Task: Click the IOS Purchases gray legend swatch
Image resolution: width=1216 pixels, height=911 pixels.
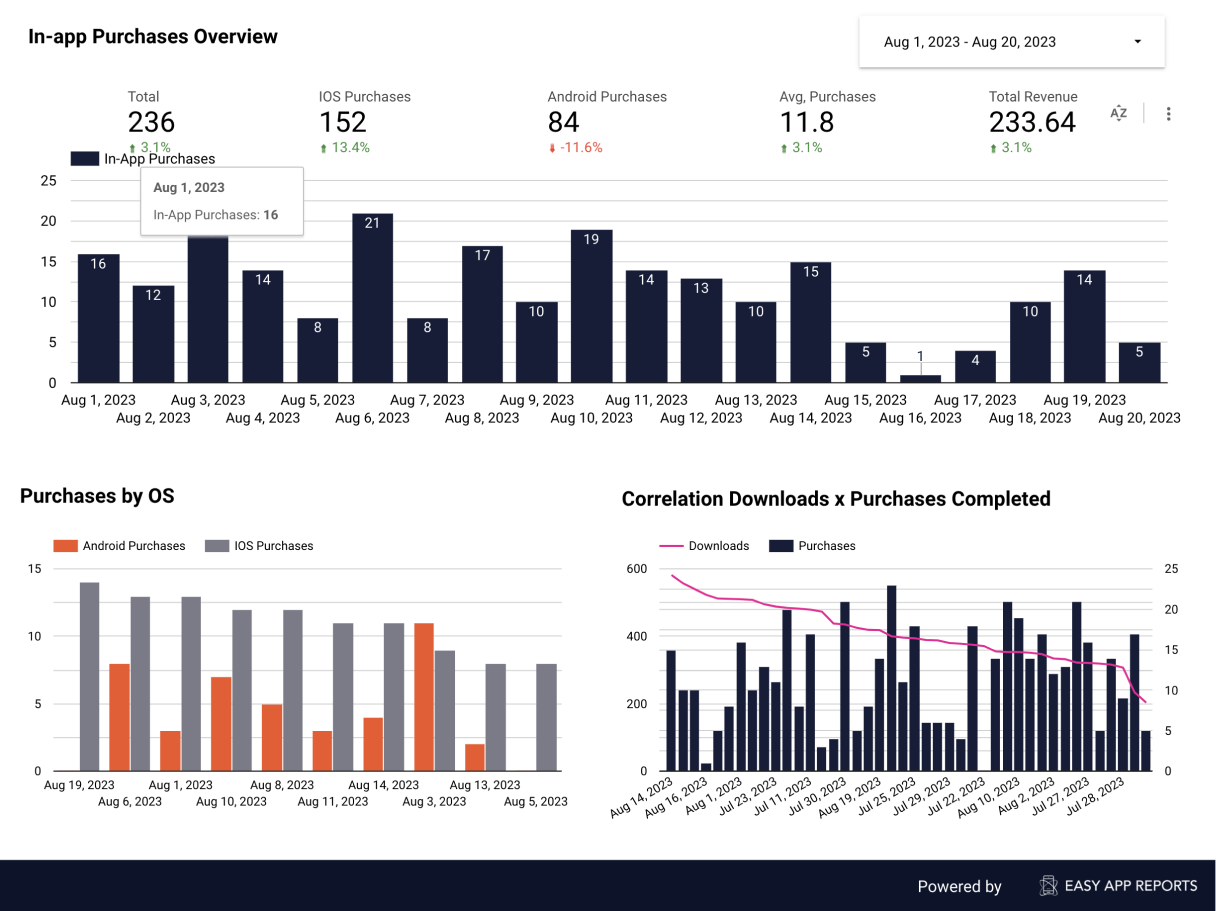Action: tap(217, 546)
